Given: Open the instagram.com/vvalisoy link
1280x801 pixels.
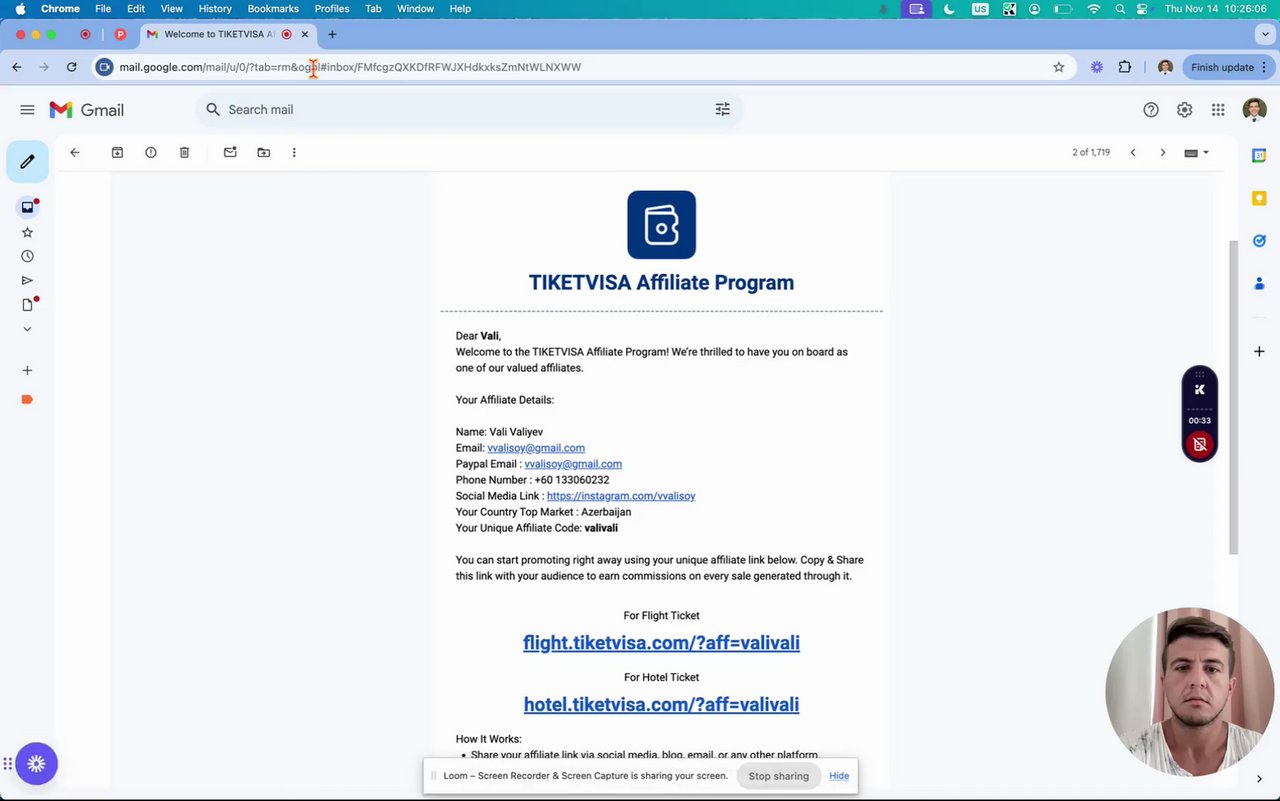Looking at the screenshot, I should point(621,496).
